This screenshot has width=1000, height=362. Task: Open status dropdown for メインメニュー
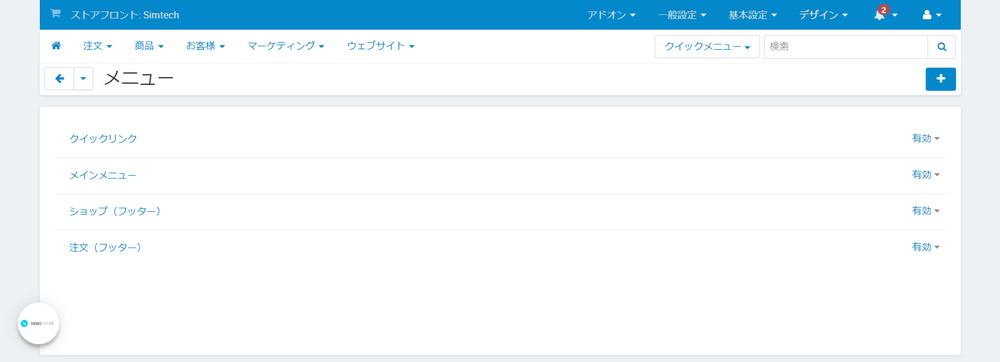[925, 175]
